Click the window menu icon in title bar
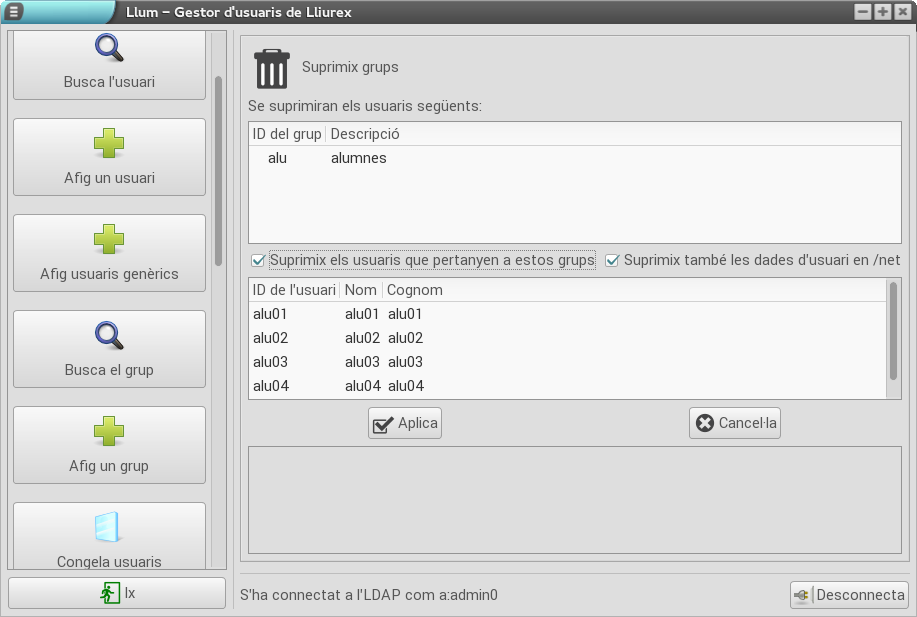Viewport: 917px width, 617px height. pyautogui.click(x=15, y=12)
